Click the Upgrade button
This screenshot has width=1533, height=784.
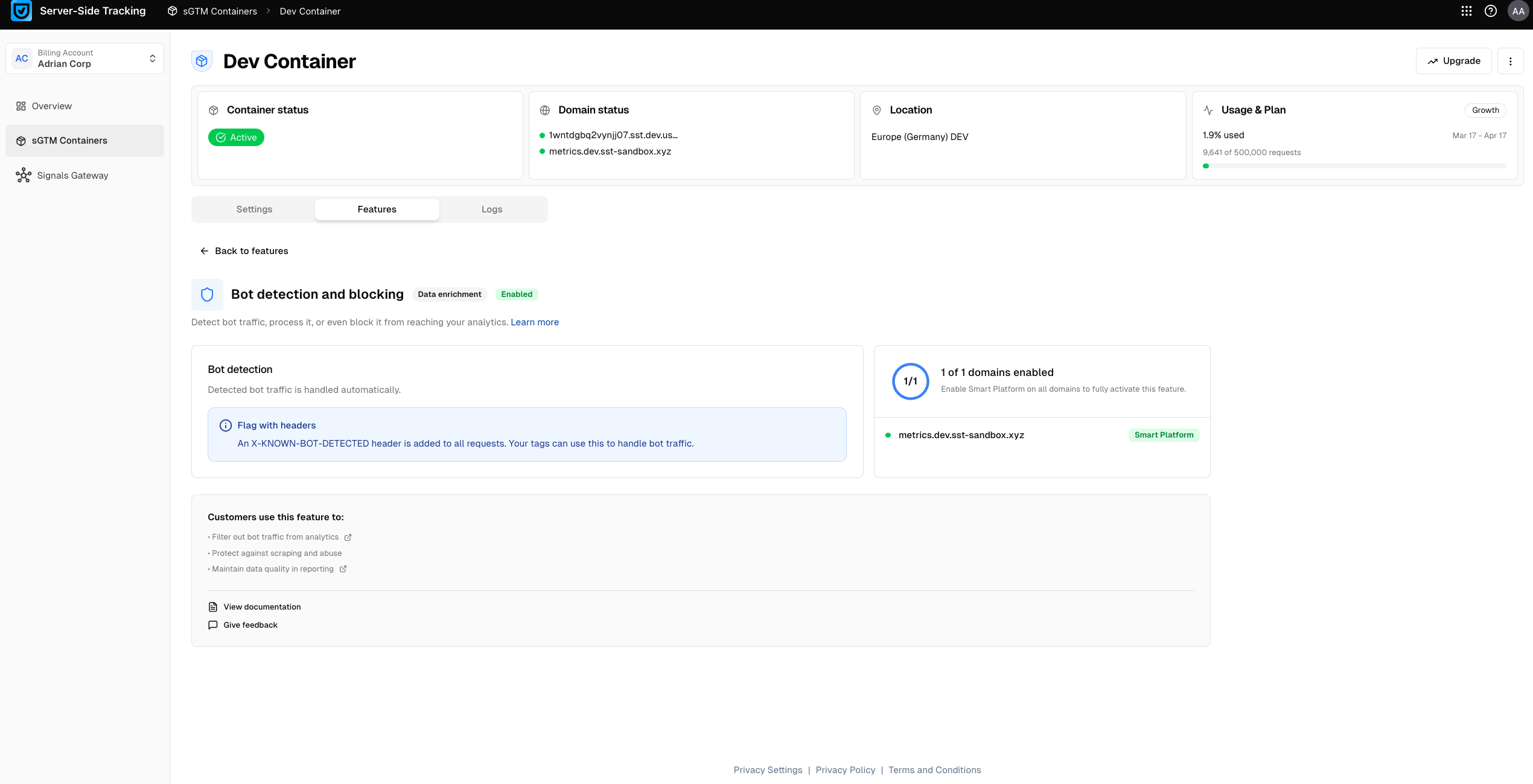click(1453, 61)
